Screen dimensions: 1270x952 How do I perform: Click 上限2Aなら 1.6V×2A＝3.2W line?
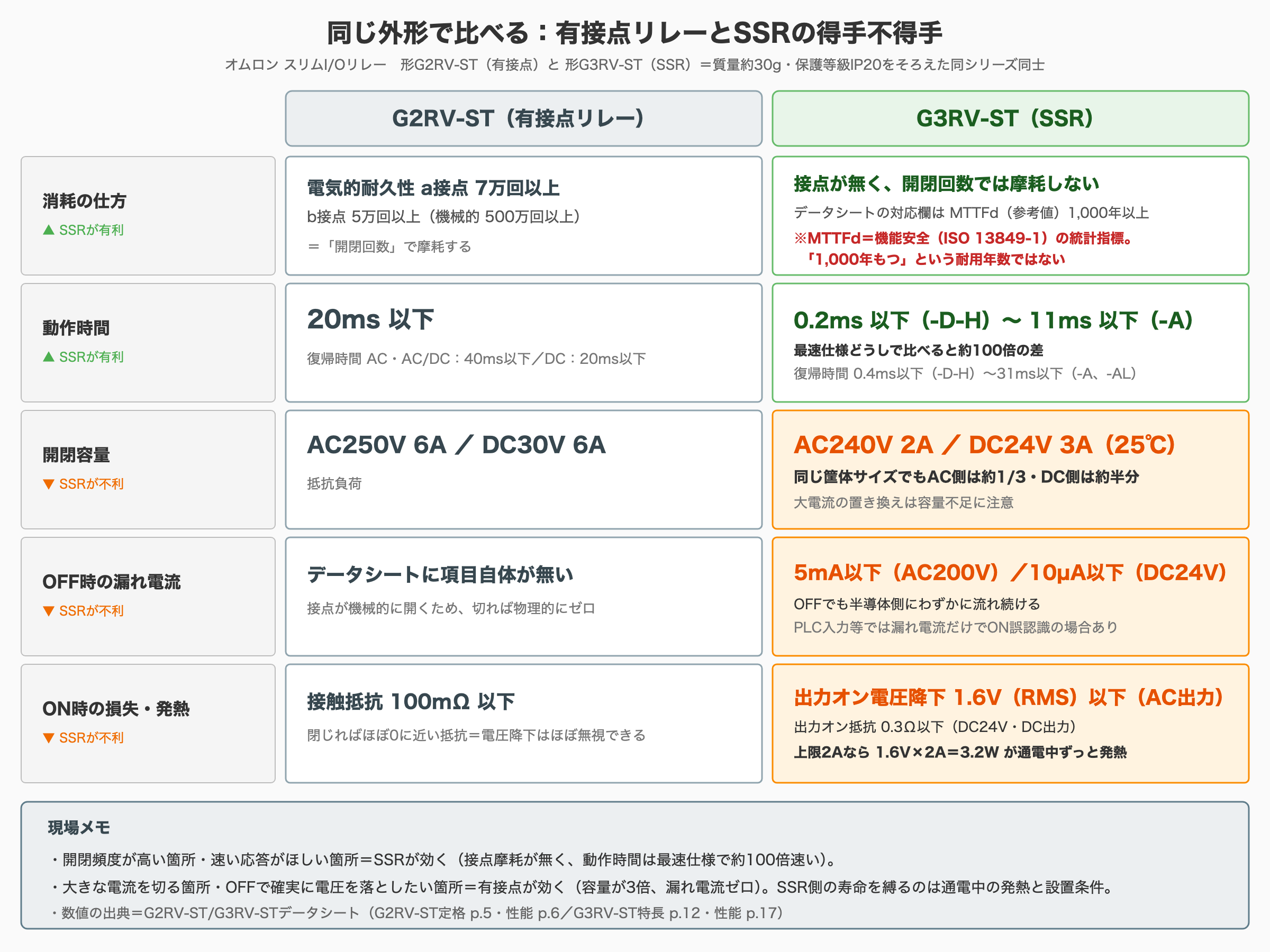tap(960, 752)
